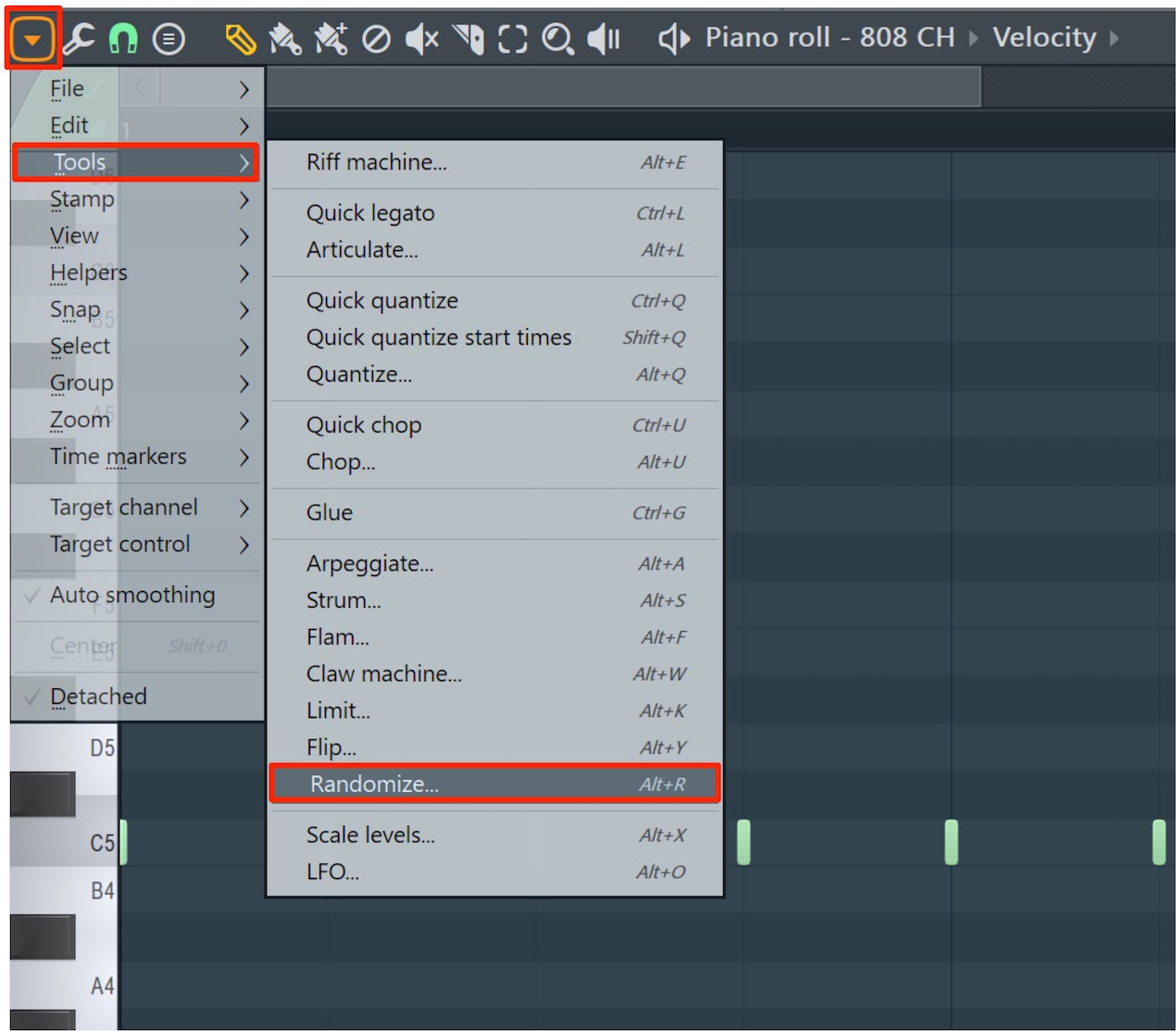Toggle the Auto smoothing option

pyautogui.click(x=137, y=596)
